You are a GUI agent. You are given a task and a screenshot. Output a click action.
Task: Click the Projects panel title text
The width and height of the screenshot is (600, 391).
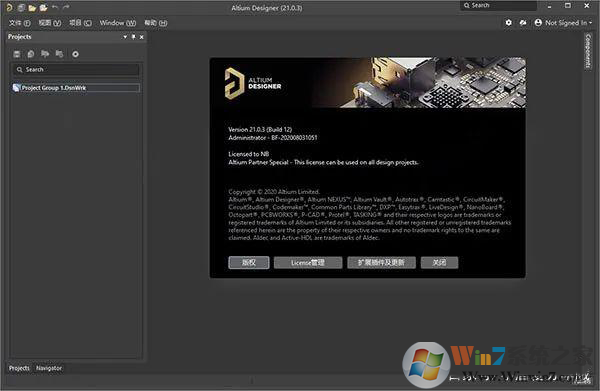[20, 37]
